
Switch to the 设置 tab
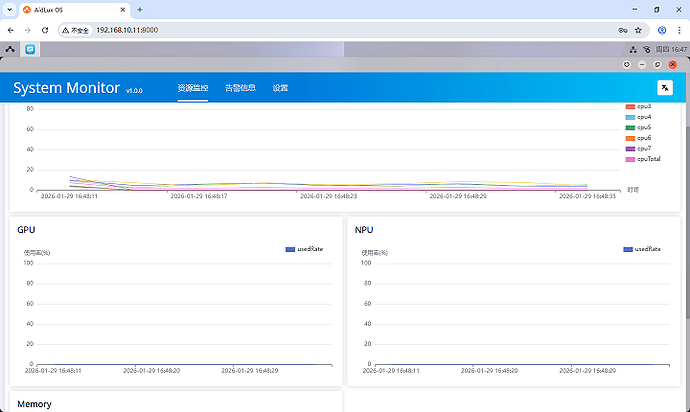coord(280,88)
